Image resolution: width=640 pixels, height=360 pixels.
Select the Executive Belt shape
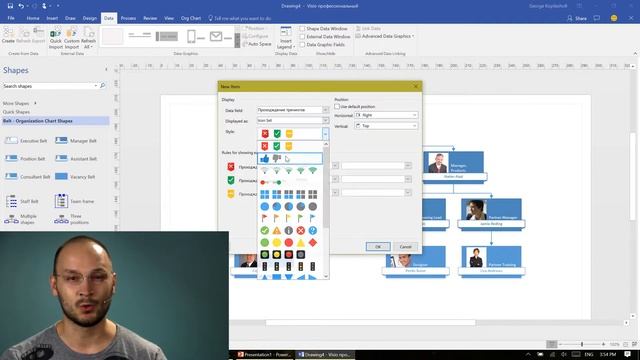click(x=26, y=141)
